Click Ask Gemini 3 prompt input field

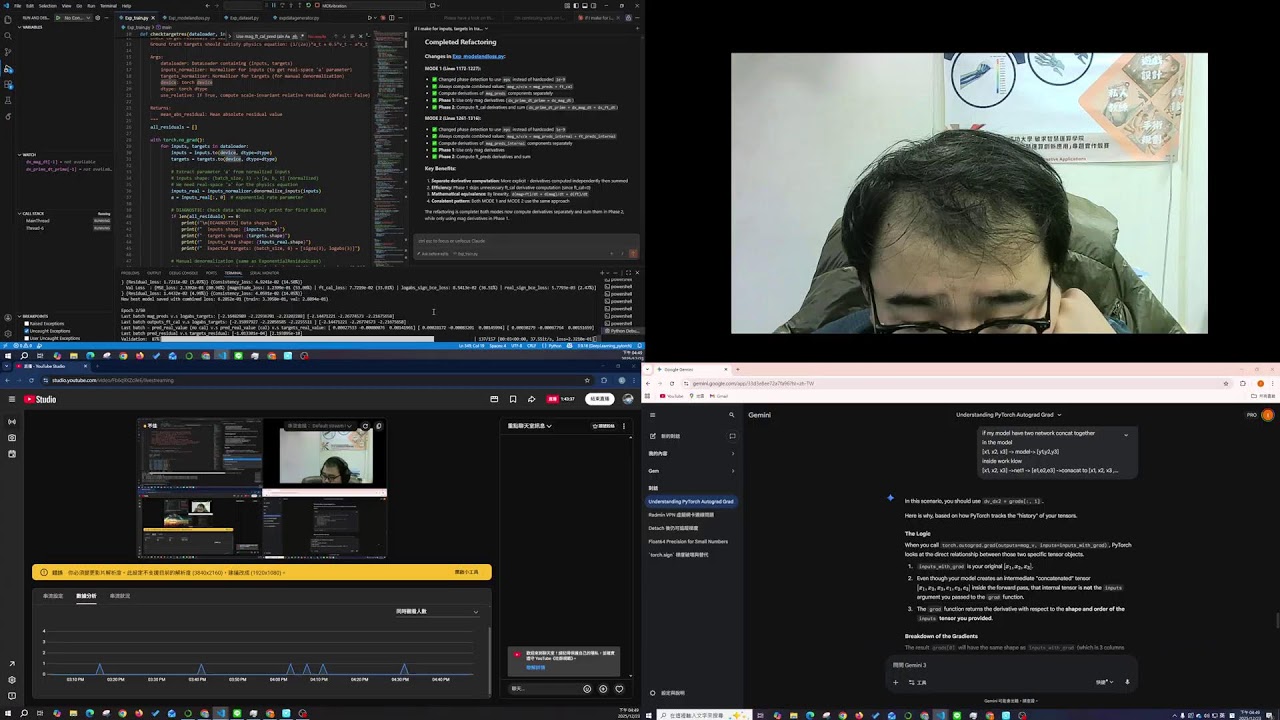[1010, 665]
